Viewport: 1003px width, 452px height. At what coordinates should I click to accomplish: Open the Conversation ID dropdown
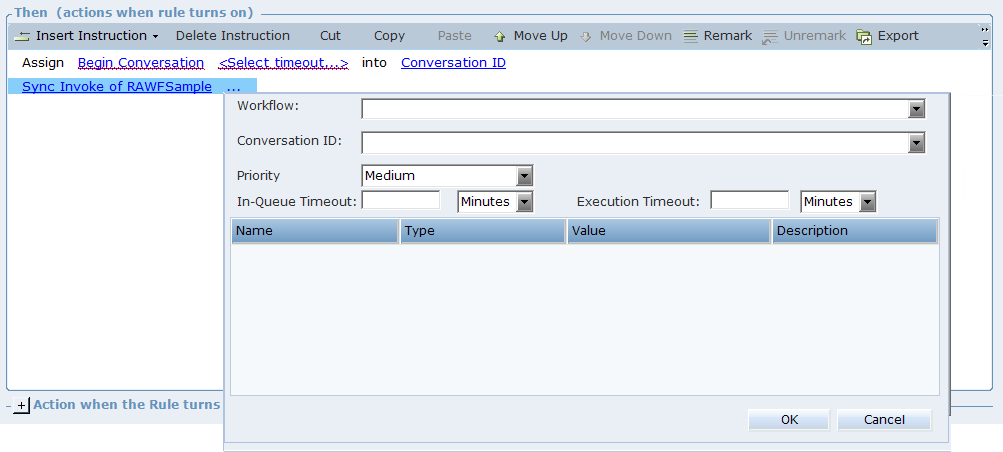tap(916, 143)
